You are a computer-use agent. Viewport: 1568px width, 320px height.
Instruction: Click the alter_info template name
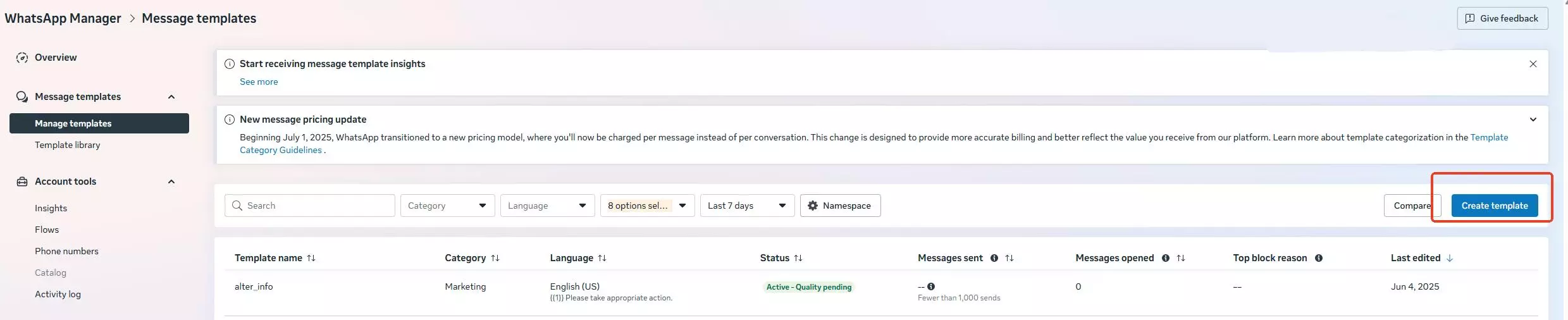[254, 286]
